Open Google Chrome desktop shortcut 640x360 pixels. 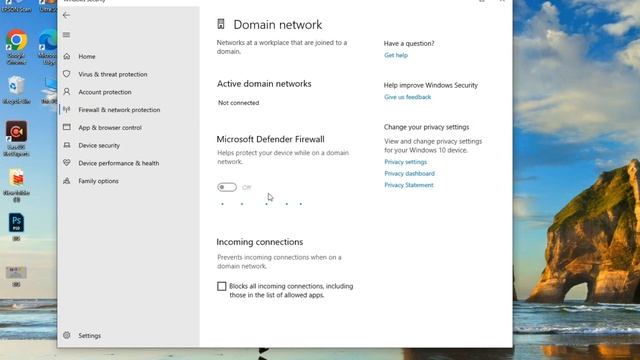[x=16, y=47]
